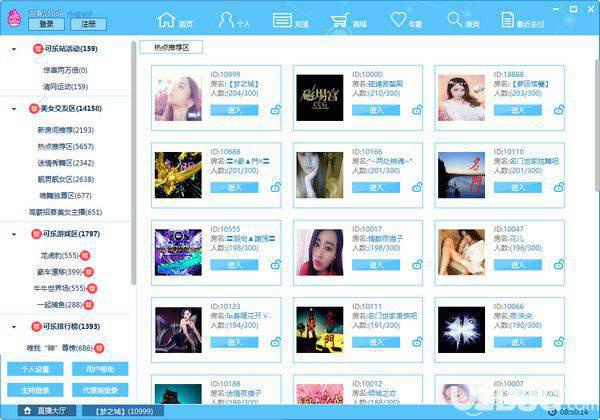The height and width of the screenshot is (420, 600).
Task: Collapse the 可乐站活动(159) group
Action: tap(14, 49)
